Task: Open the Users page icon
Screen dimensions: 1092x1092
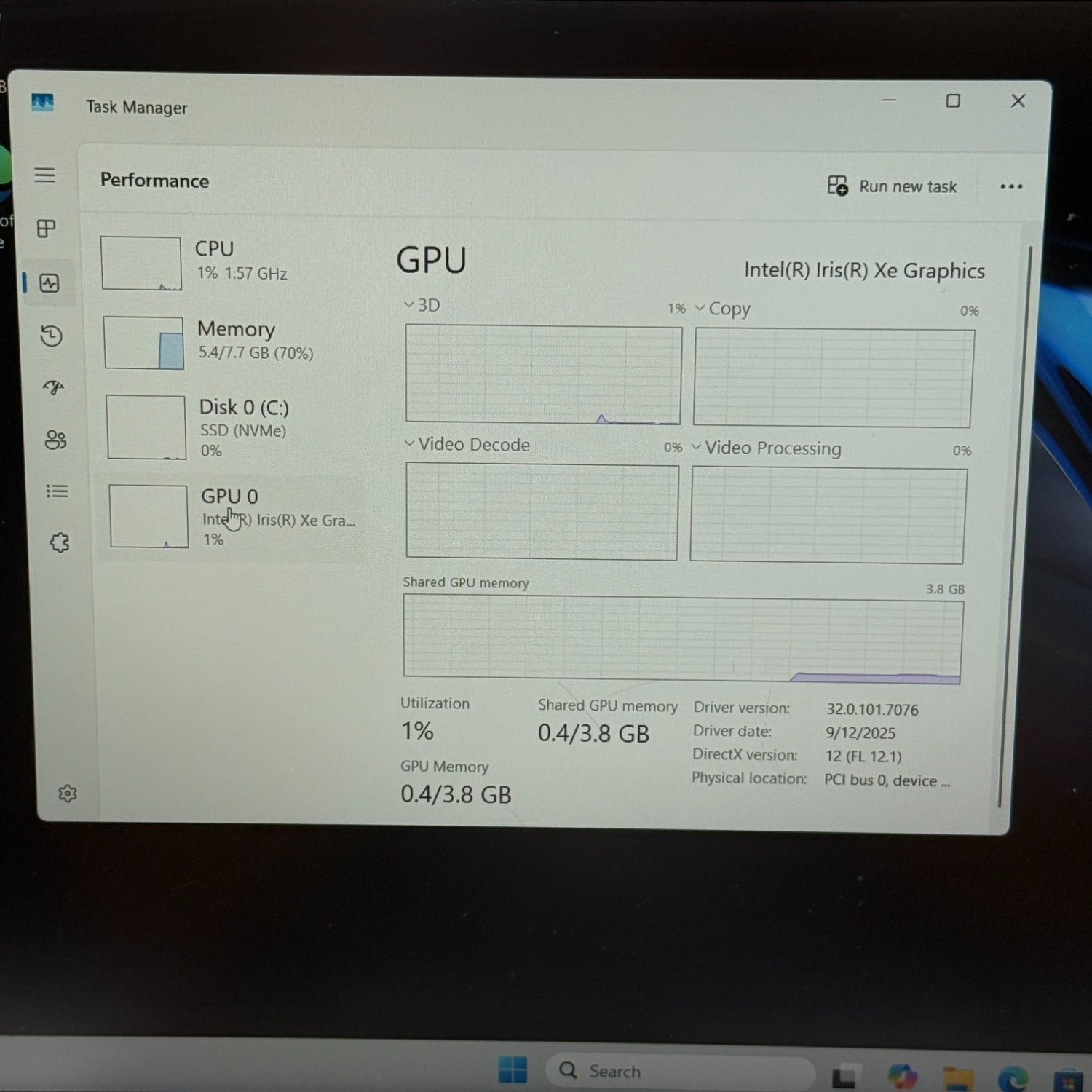Action: click(55, 440)
